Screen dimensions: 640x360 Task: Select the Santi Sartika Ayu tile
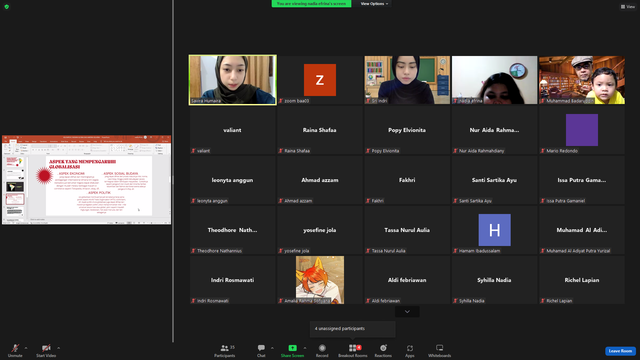[494, 180]
